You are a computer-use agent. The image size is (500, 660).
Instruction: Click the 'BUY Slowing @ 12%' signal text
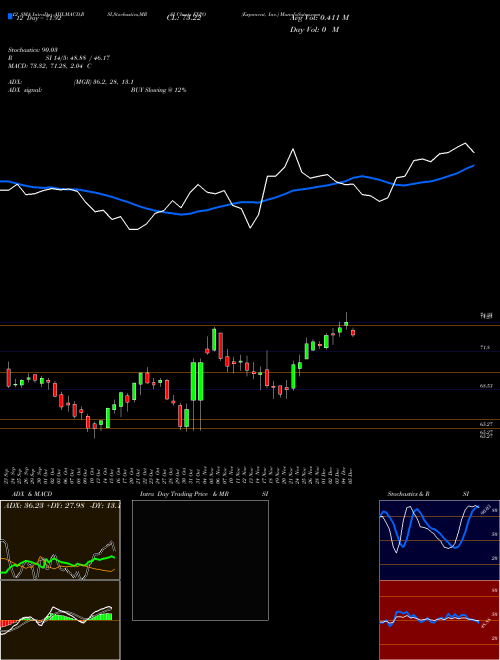[x=158, y=90]
